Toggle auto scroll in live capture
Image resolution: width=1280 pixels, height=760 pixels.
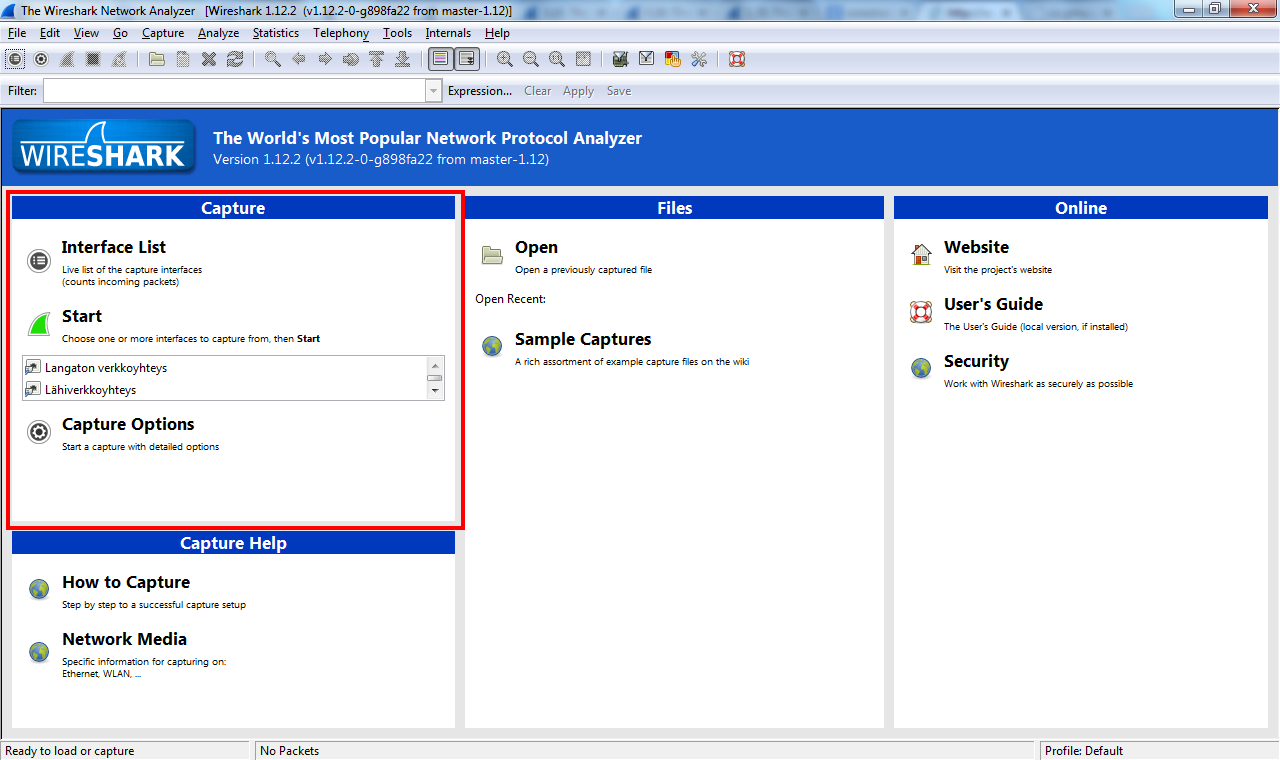click(x=466, y=59)
